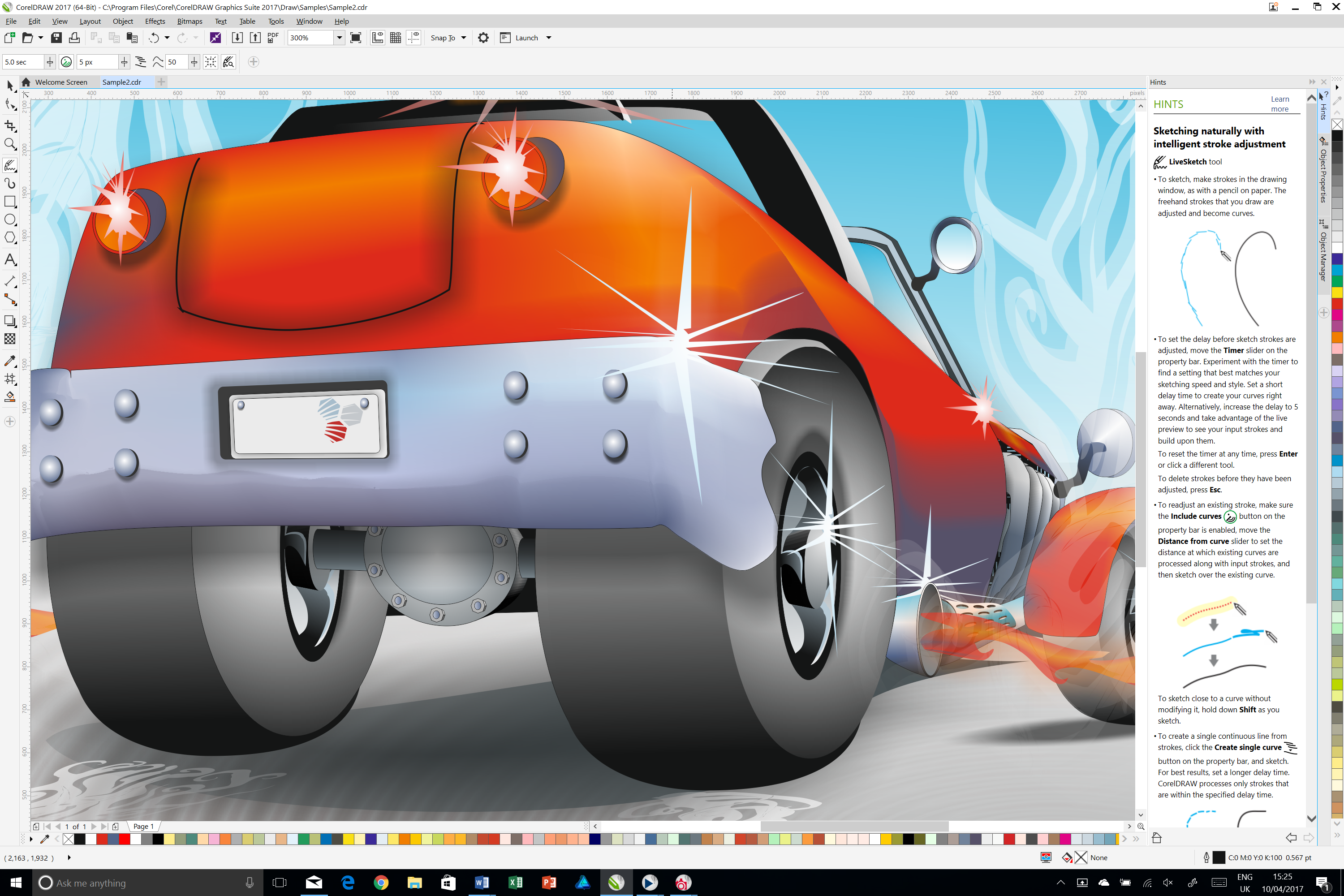Toggle Bounding box button on property bar

tap(210, 62)
